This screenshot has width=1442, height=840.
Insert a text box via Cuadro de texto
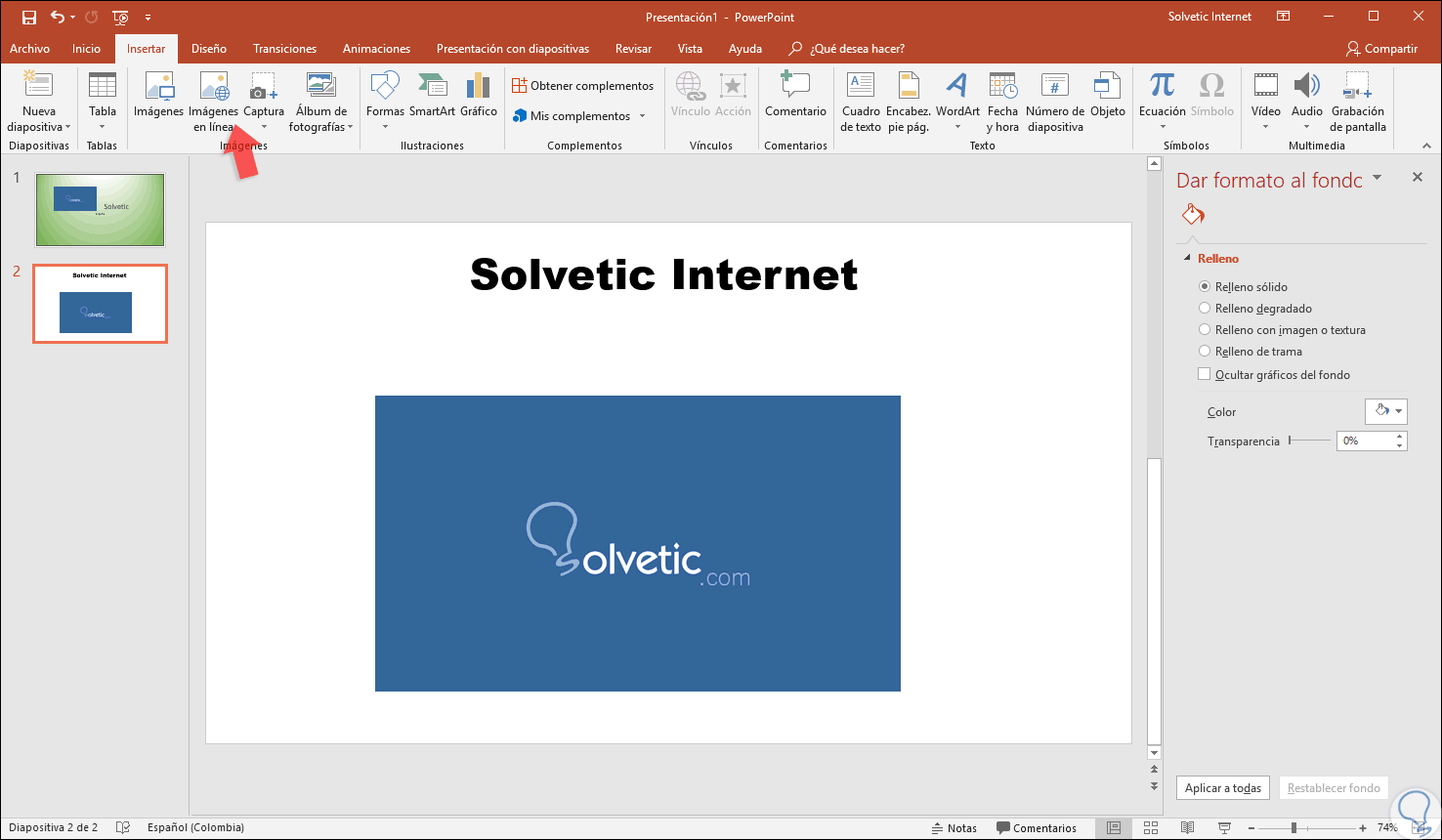[x=861, y=102]
